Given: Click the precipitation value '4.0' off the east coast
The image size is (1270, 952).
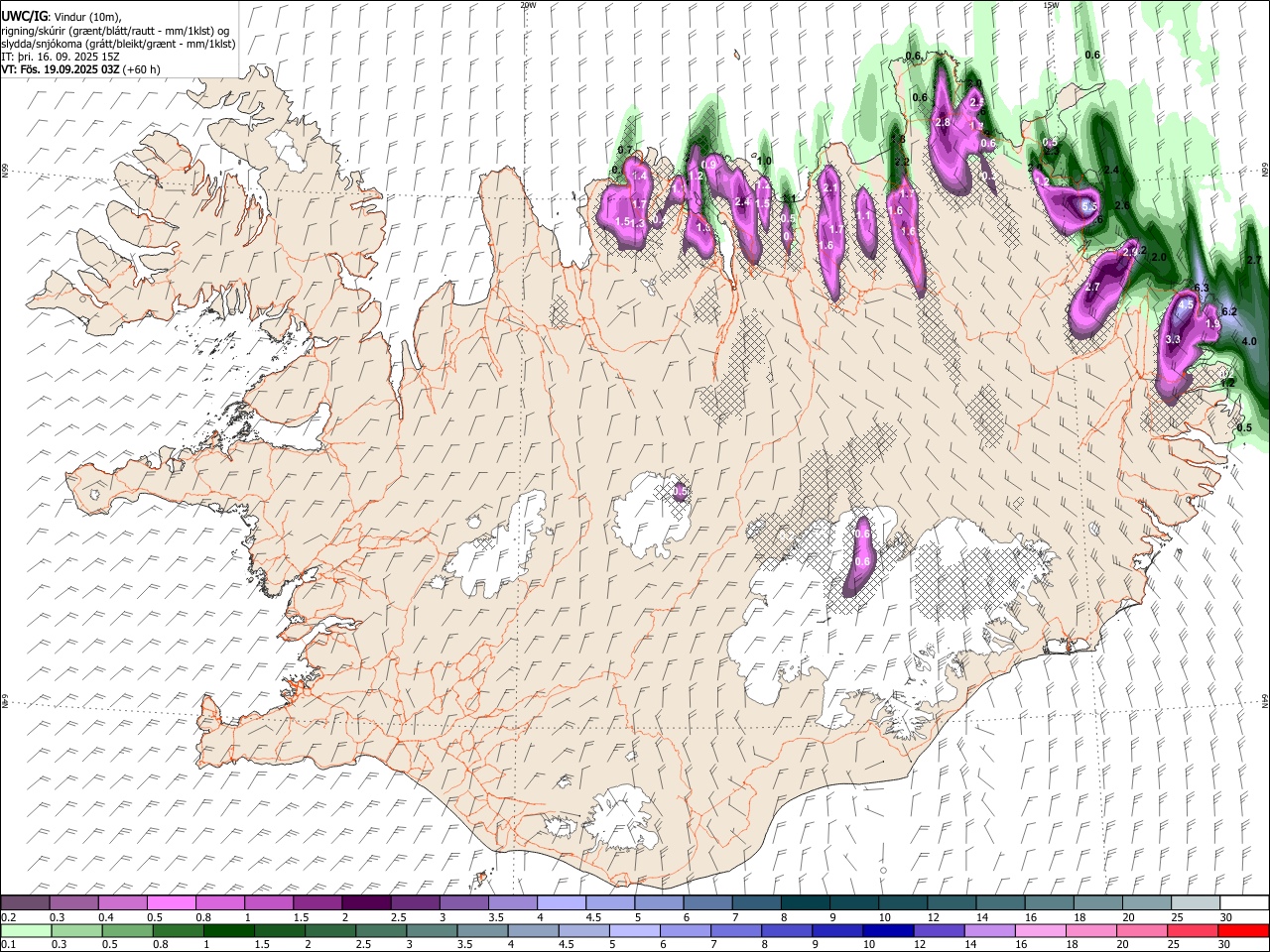Looking at the screenshot, I should pyautogui.click(x=1249, y=341).
